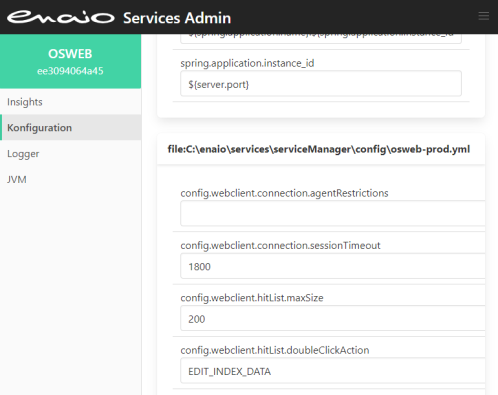
Task: Click the config.webclient.connection.sessionTimeout label
Action: 280,246
